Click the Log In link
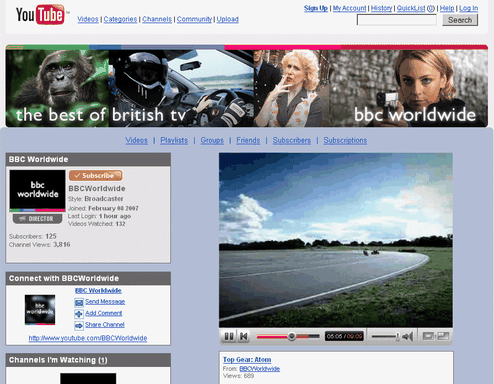 [x=468, y=8]
